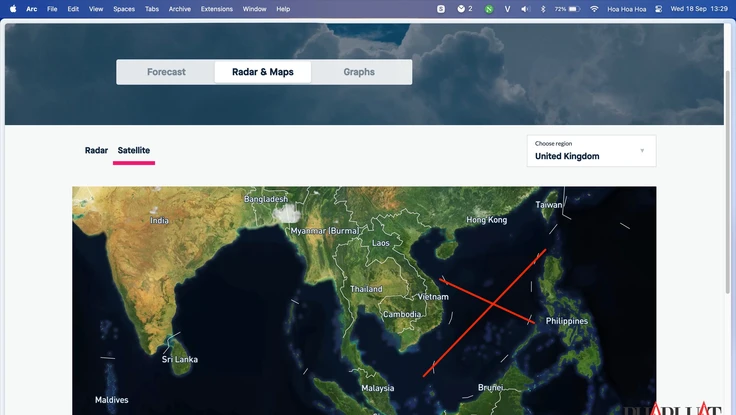Click the Myanmar (Burma) label on map

tap(325, 231)
